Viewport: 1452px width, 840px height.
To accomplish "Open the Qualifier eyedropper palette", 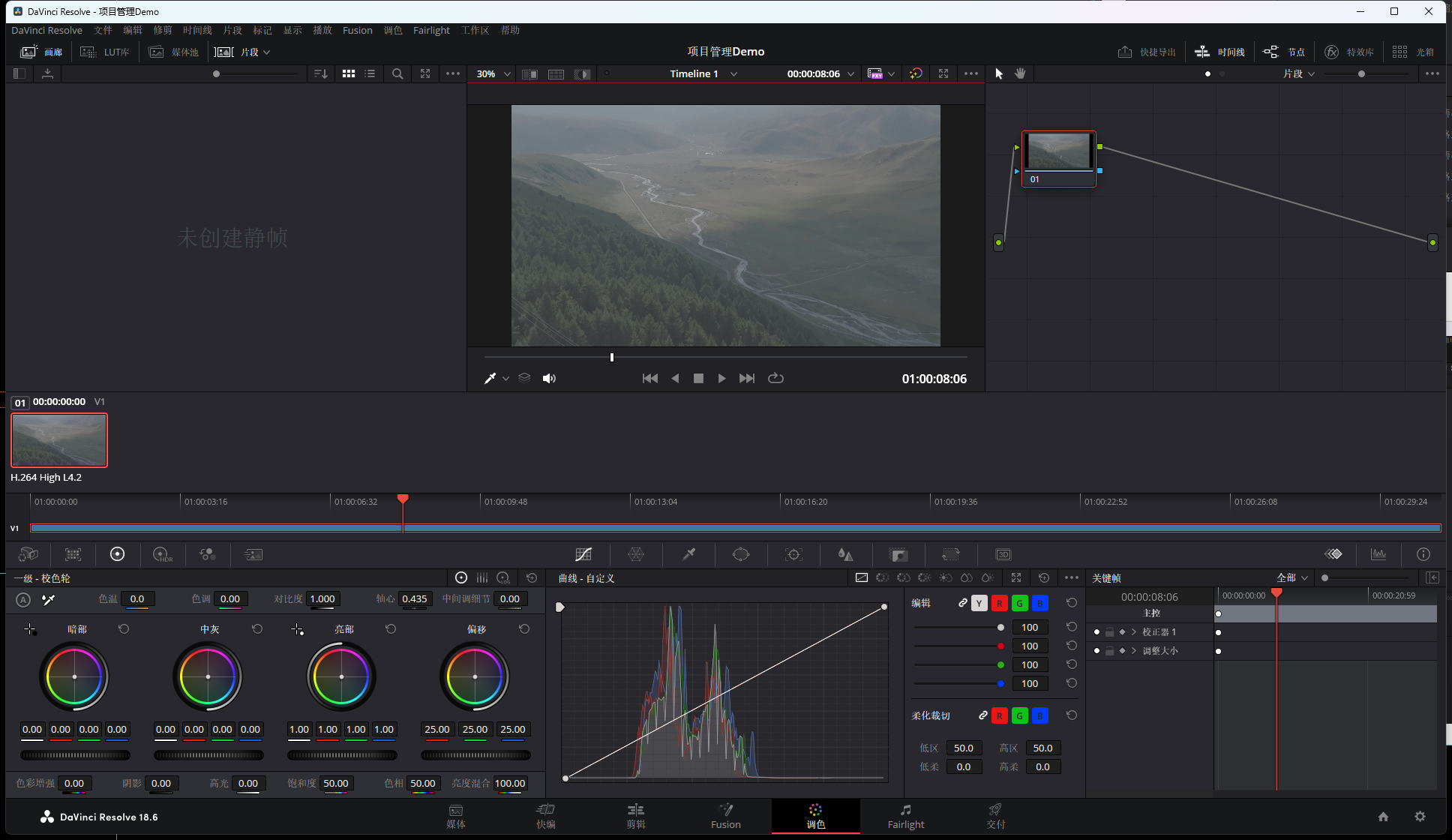I will tap(688, 554).
